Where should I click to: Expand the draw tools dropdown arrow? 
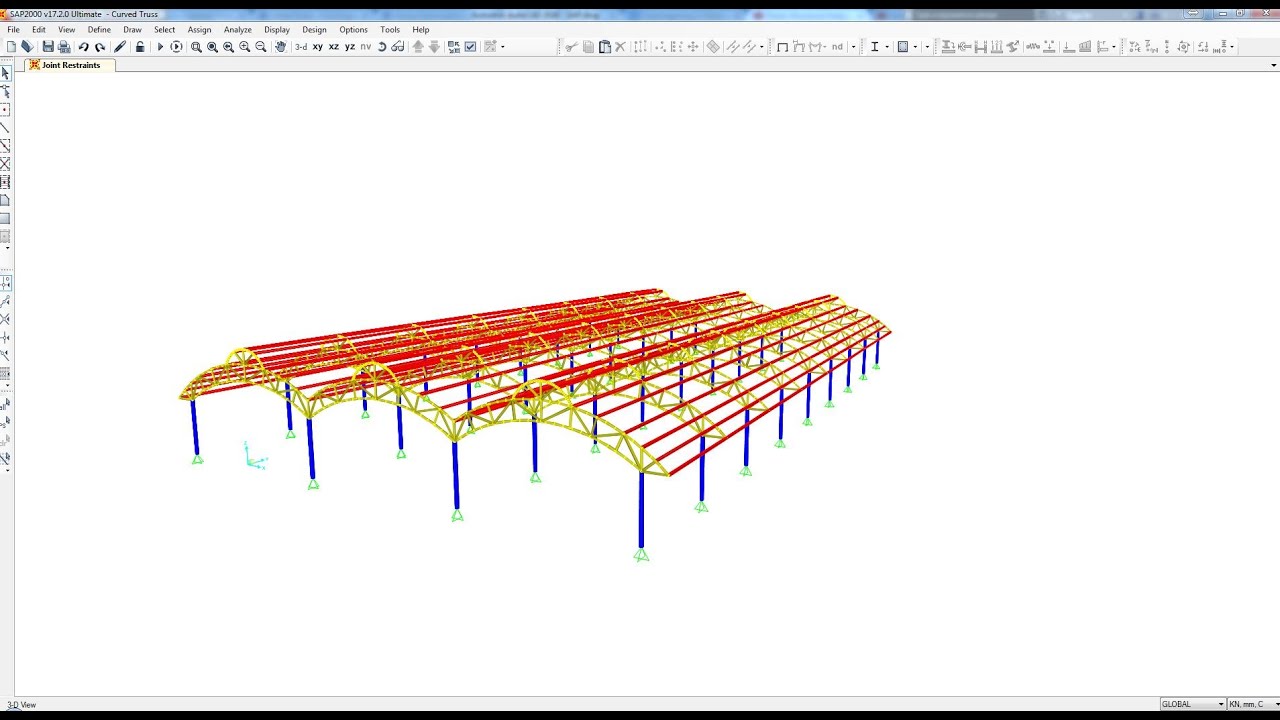pos(502,46)
